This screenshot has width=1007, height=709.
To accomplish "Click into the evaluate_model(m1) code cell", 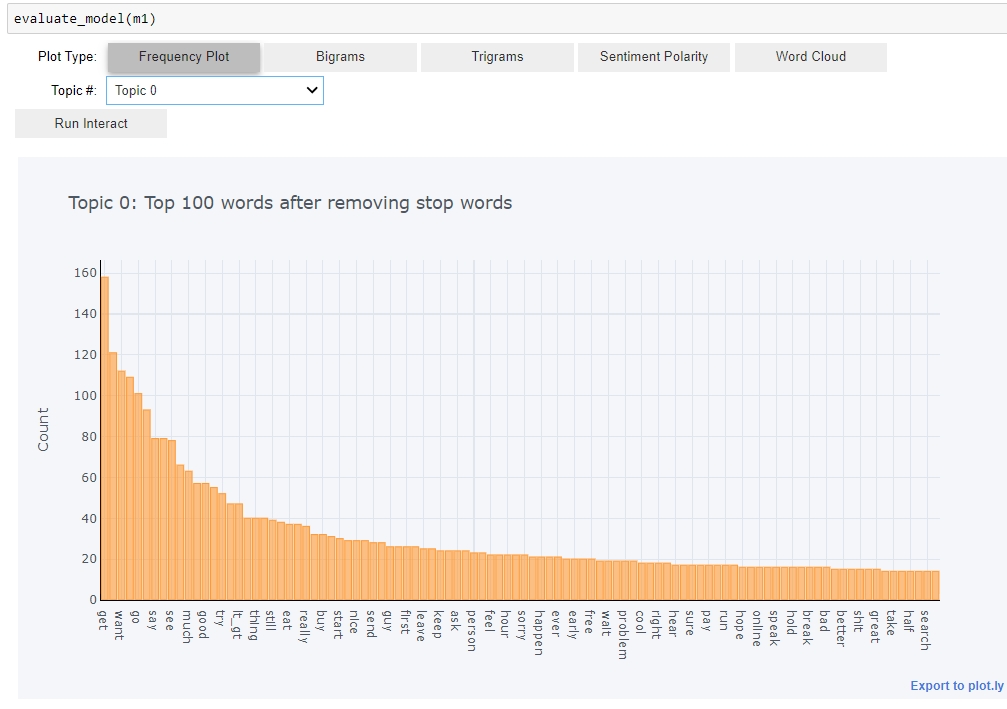I will 500,19.
